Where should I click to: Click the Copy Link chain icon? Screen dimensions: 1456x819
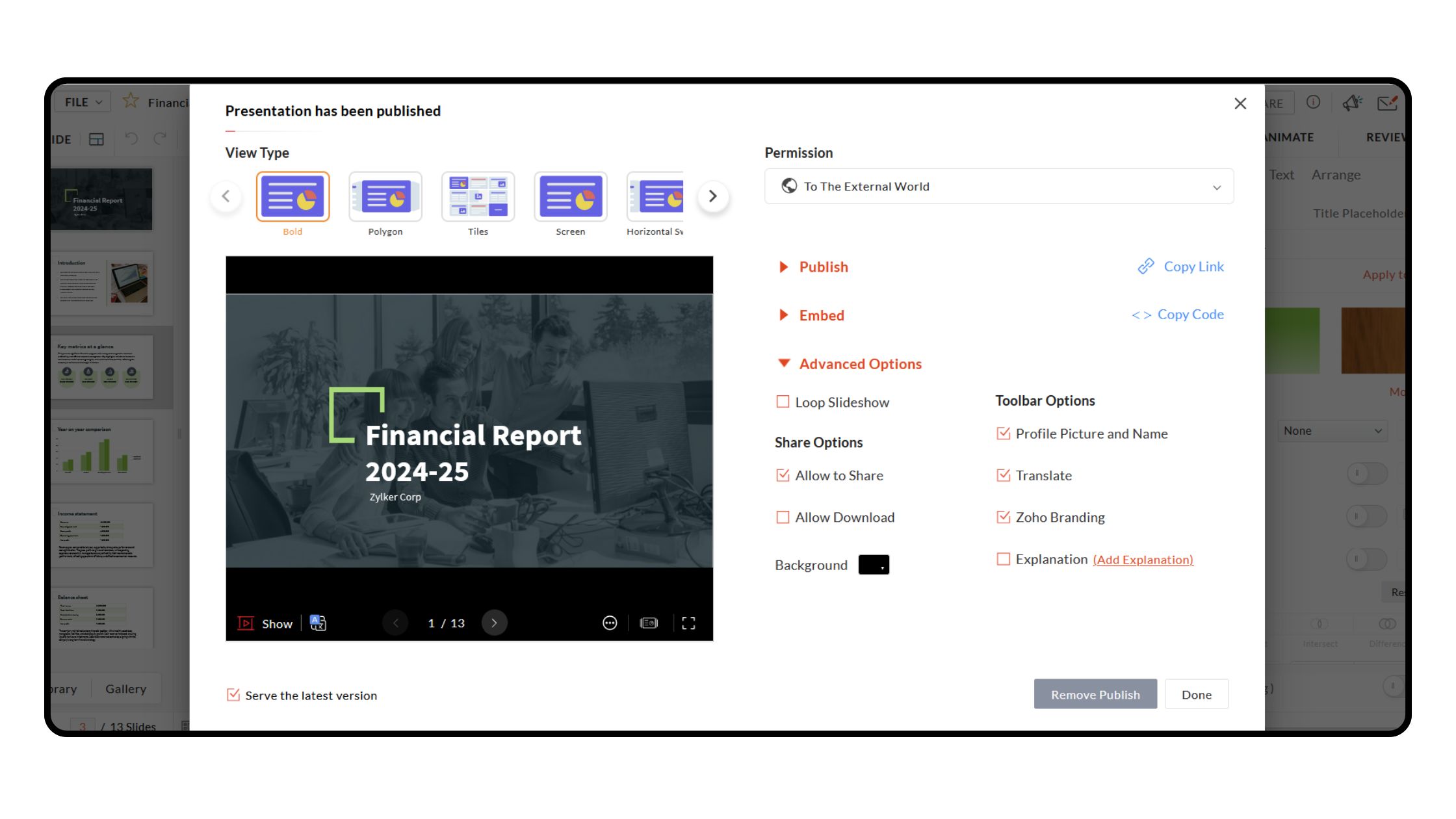tap(1146, 266)
